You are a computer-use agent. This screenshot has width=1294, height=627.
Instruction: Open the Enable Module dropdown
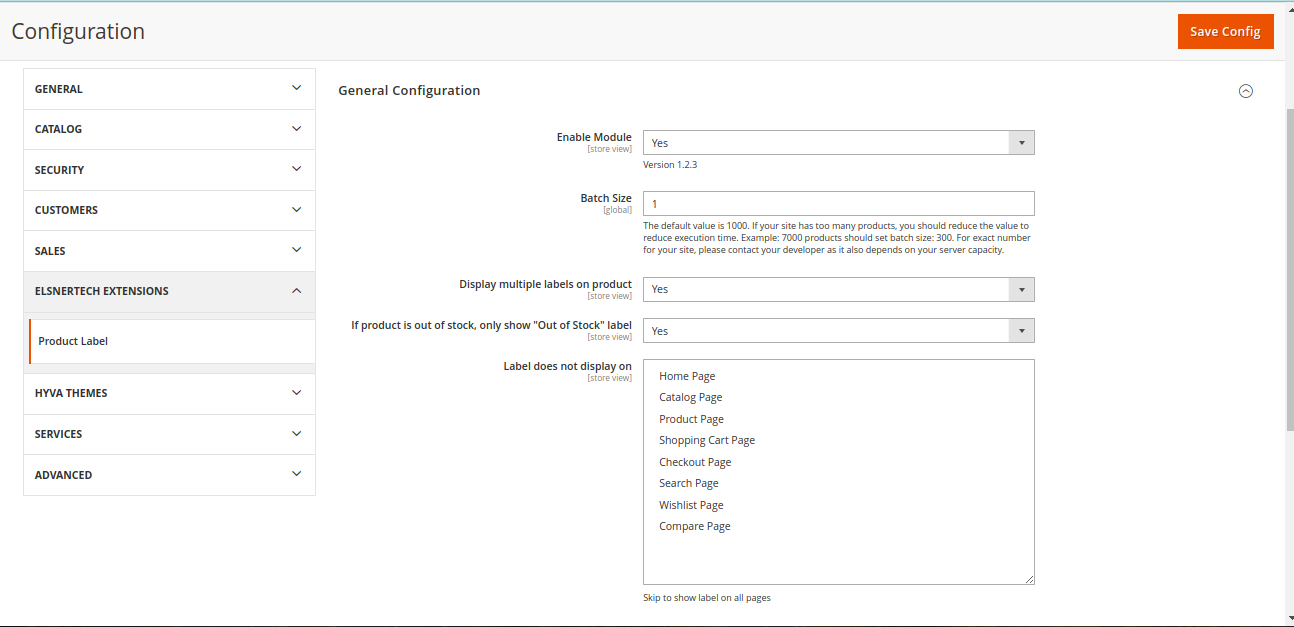[838, 143]
